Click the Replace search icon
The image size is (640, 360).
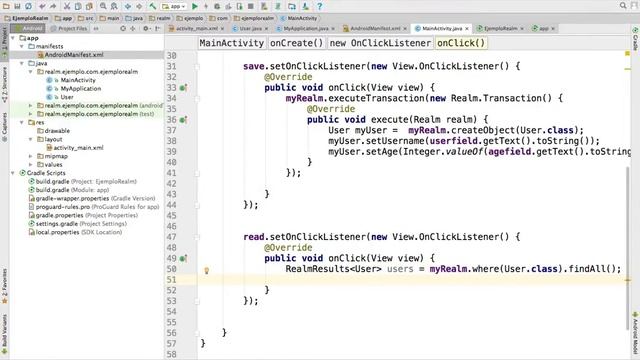point(114,6)
